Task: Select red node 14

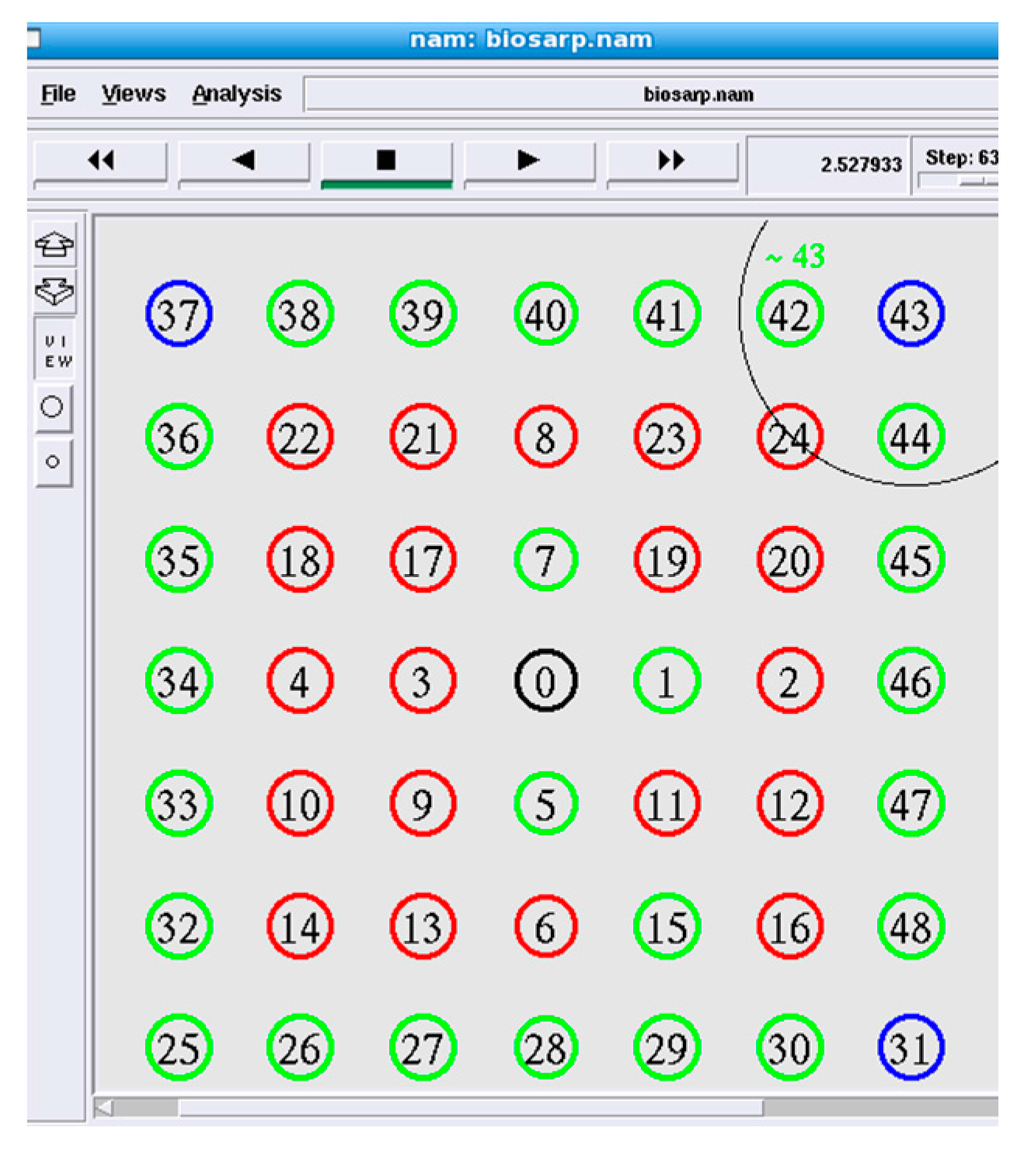Action: 300,926
